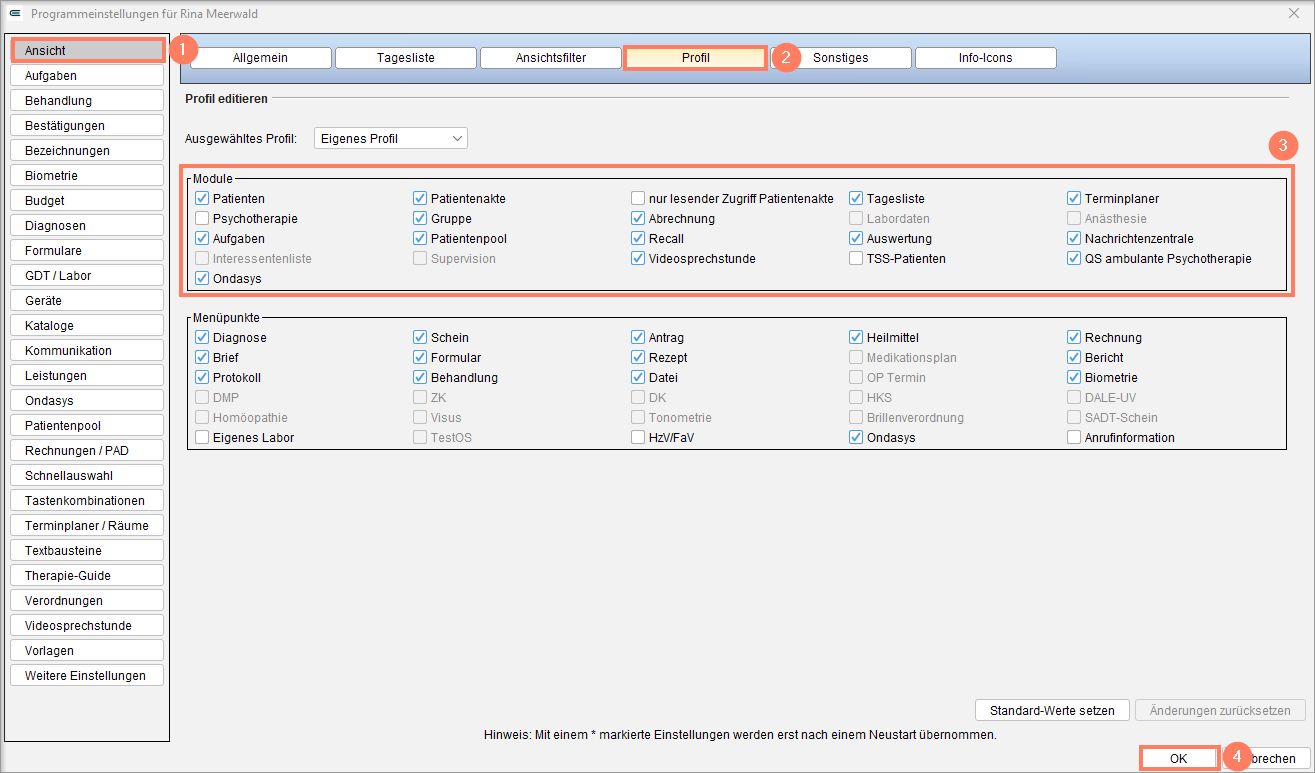Uncheck the Biometrie menu item checkbox
The height and width of the screenshot is (773, 1315).
[1074, 378]
